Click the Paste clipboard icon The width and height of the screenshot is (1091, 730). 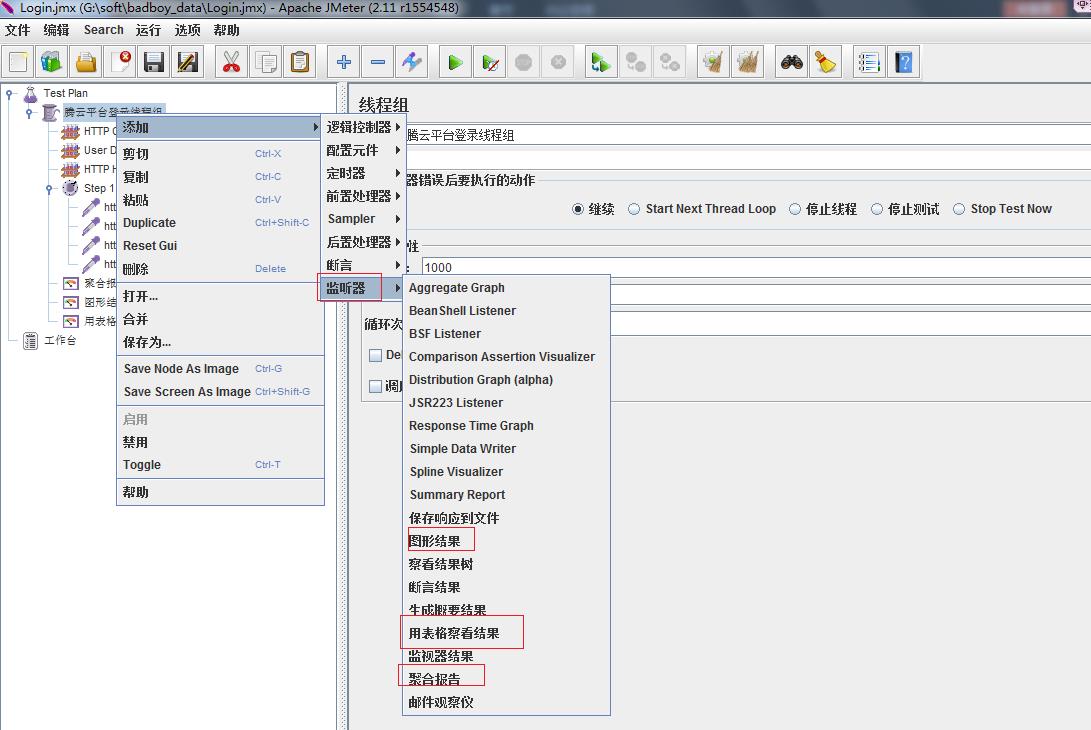(x=300, y=62)
